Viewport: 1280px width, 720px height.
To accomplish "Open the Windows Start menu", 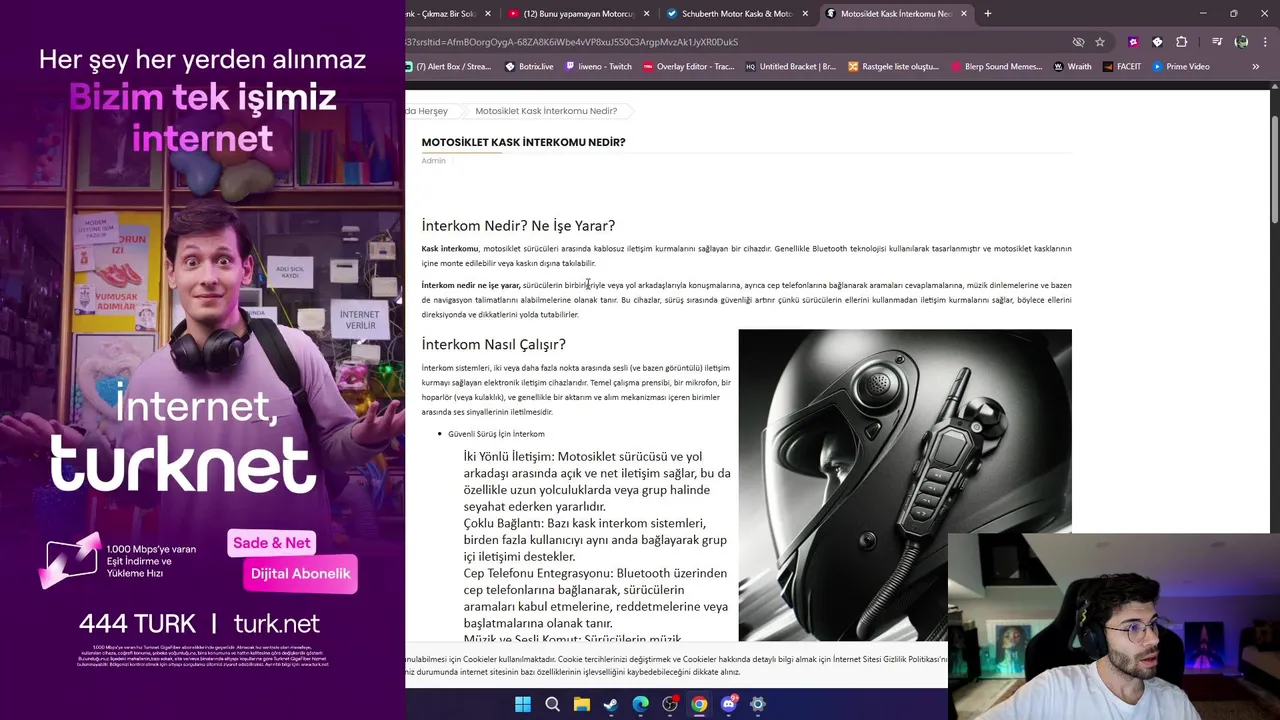I will pyautogui.click(x=523, y=704).
